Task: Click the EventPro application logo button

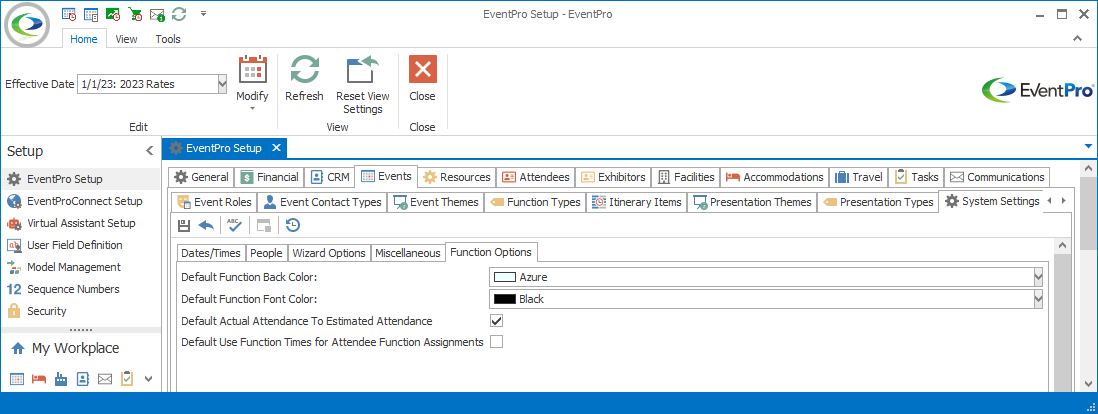Action: pyautogui.click(x=28, y=25)
